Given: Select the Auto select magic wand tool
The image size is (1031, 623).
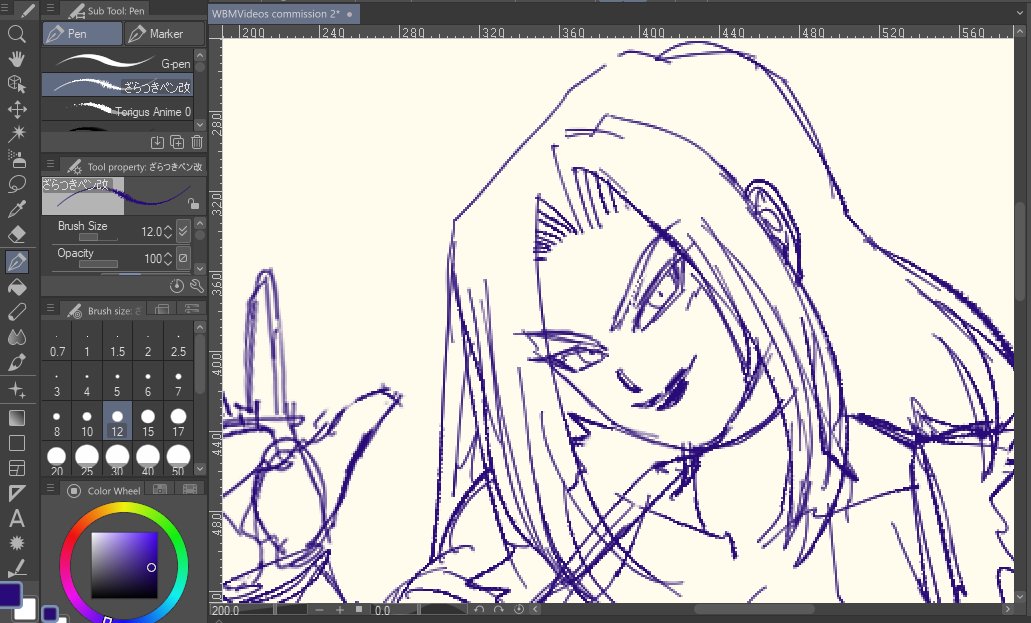Looking at the screenshot, I should (16, 134).
